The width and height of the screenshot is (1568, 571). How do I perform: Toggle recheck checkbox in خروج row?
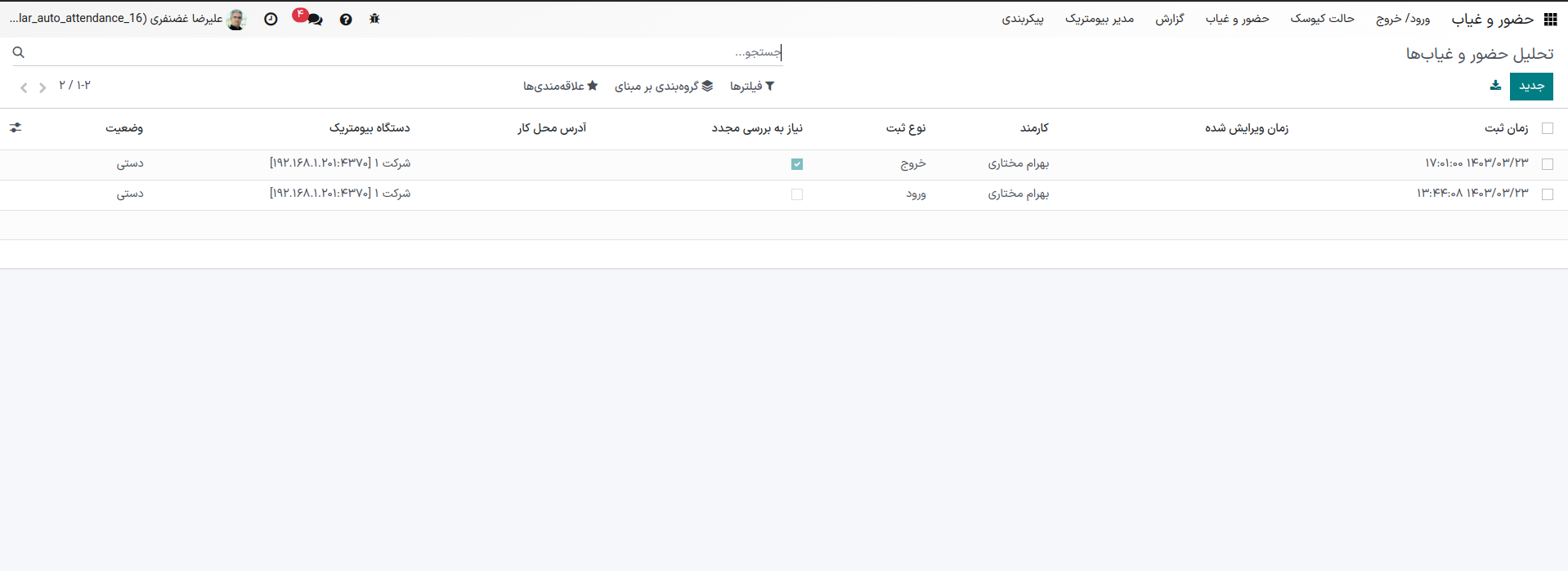tap(797, 164)
